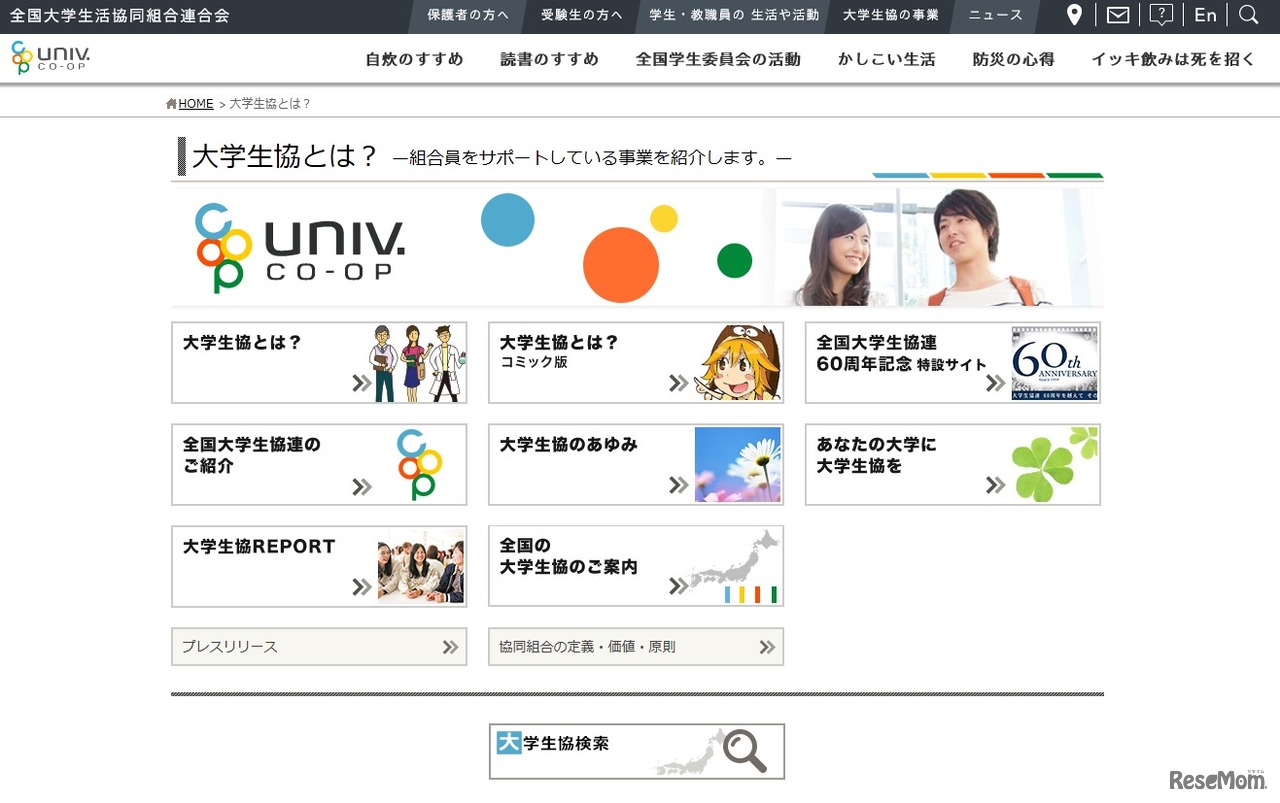Click the magnifier icon in 大学生協検索 box
This screenshot has height=803, width=1280.
[x=745, y=748]
